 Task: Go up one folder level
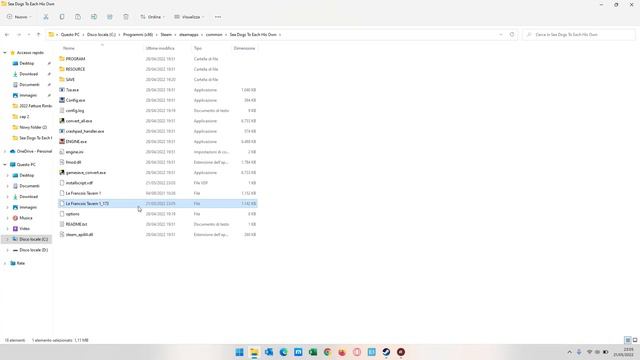[x=38, y=35]
